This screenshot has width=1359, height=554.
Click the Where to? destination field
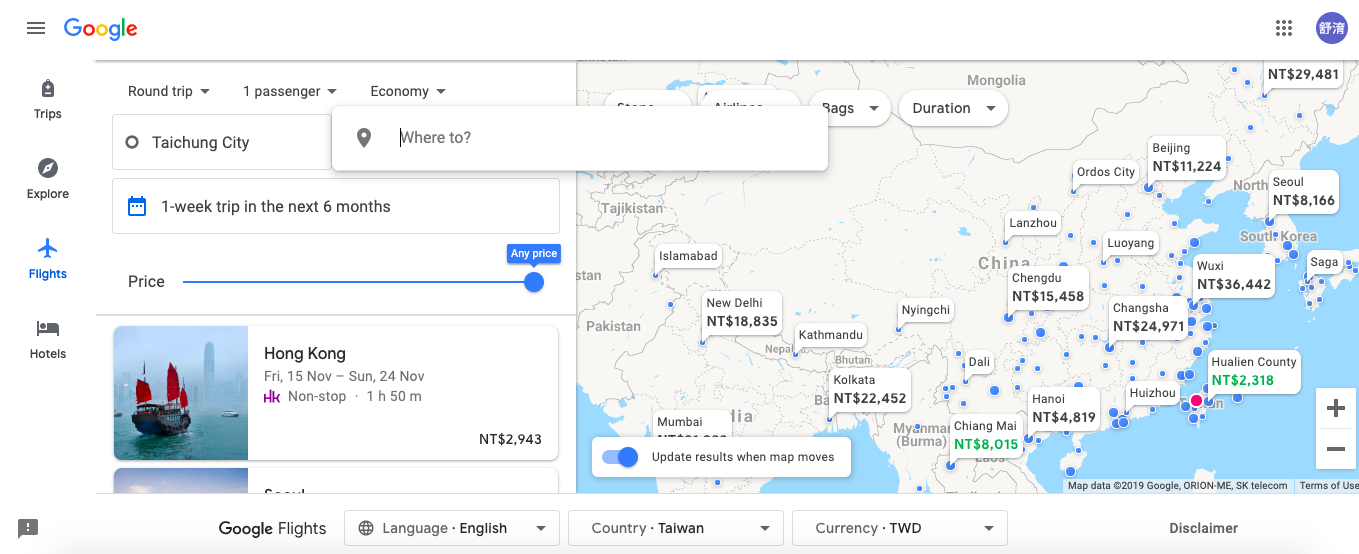[x=600, y=138]
